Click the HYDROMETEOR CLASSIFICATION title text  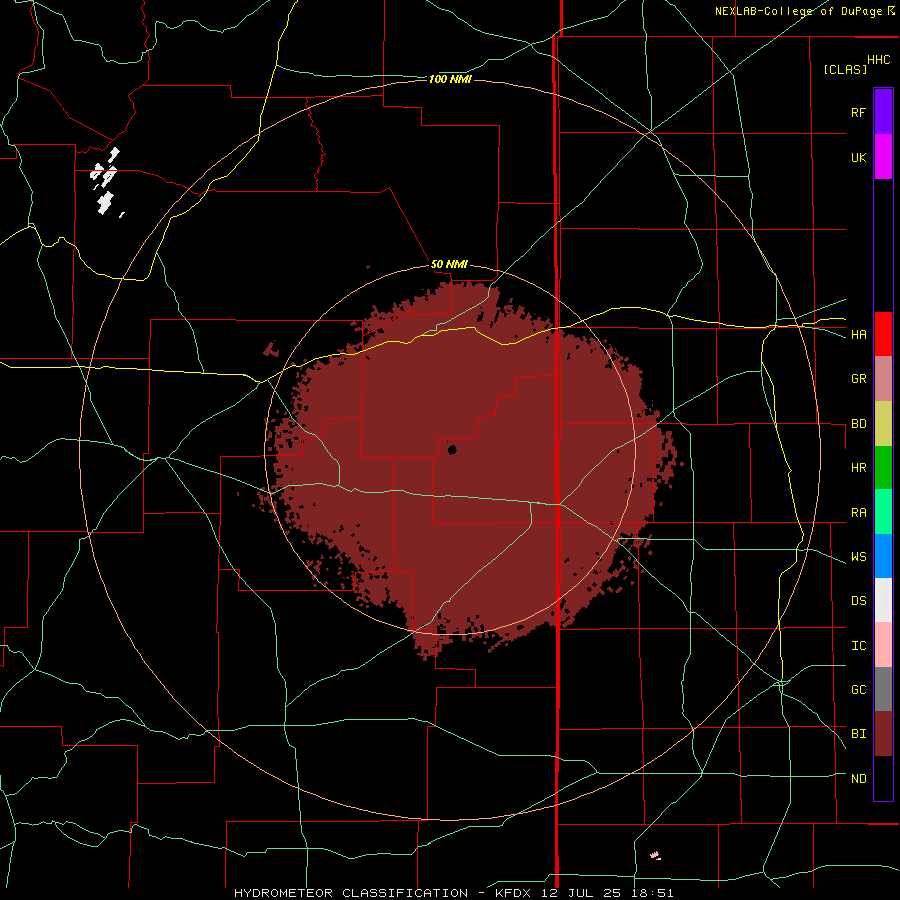(x=351, y=893)
